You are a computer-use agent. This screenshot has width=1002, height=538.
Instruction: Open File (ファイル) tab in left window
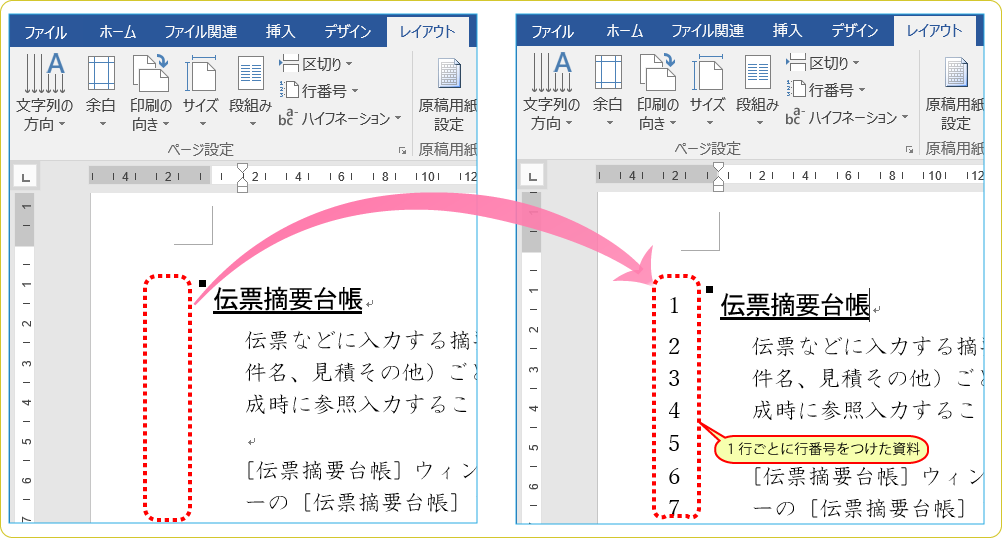pyautogui.click(x=45, y=31)
